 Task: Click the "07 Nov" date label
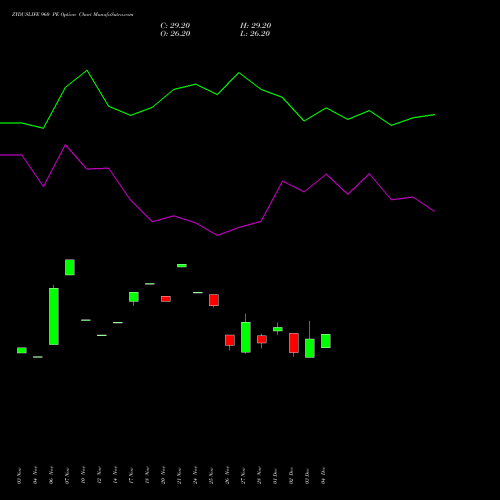[67, 475]
